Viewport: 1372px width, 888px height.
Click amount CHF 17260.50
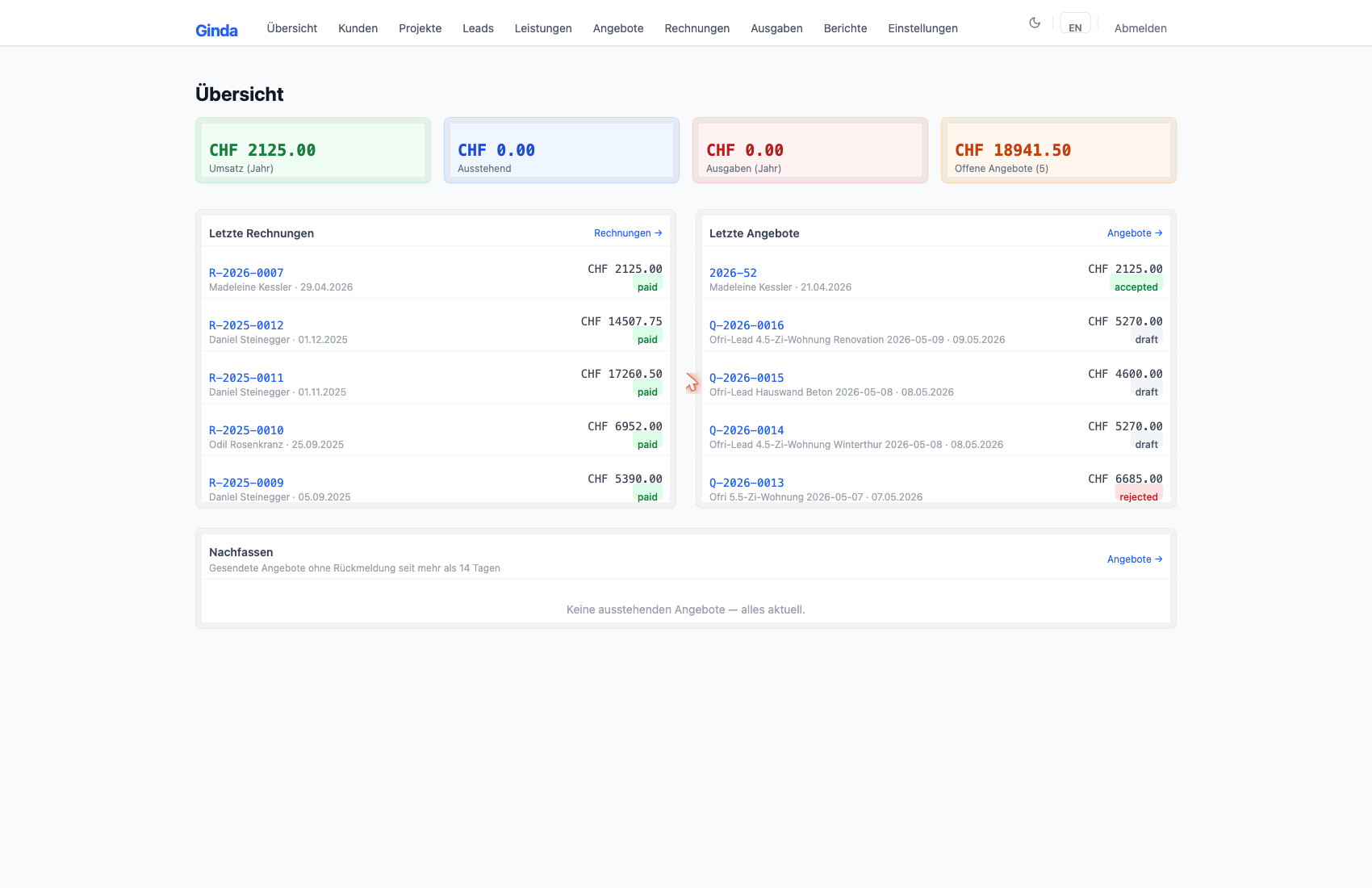tap(621, 374)
